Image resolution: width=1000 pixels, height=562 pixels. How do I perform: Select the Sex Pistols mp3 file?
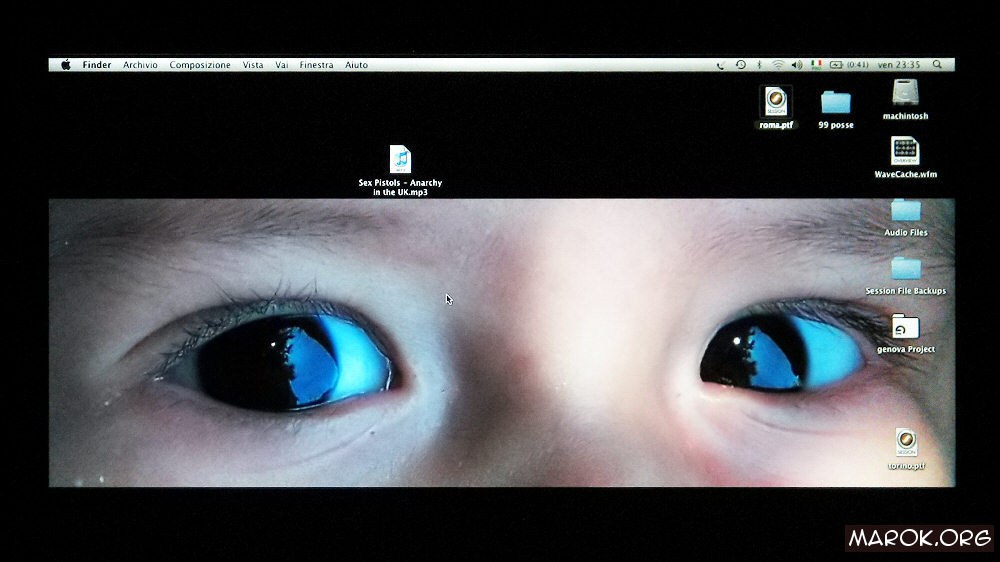click(400, 160)
